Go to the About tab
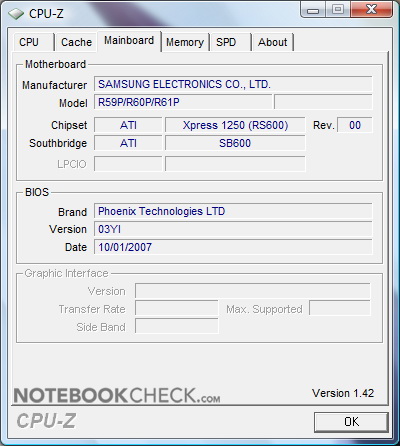 (272, 42)
